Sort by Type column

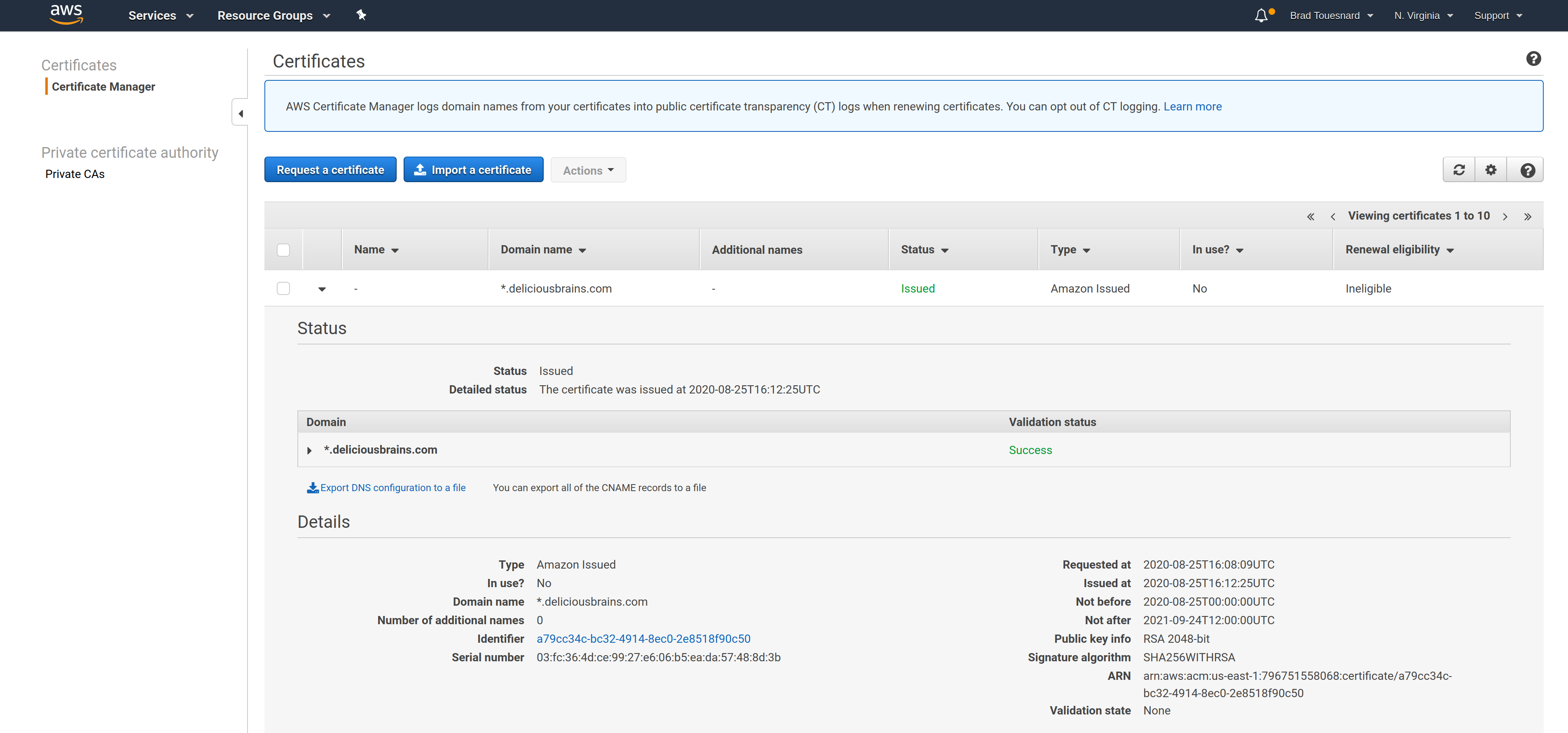click(1070, 250)
